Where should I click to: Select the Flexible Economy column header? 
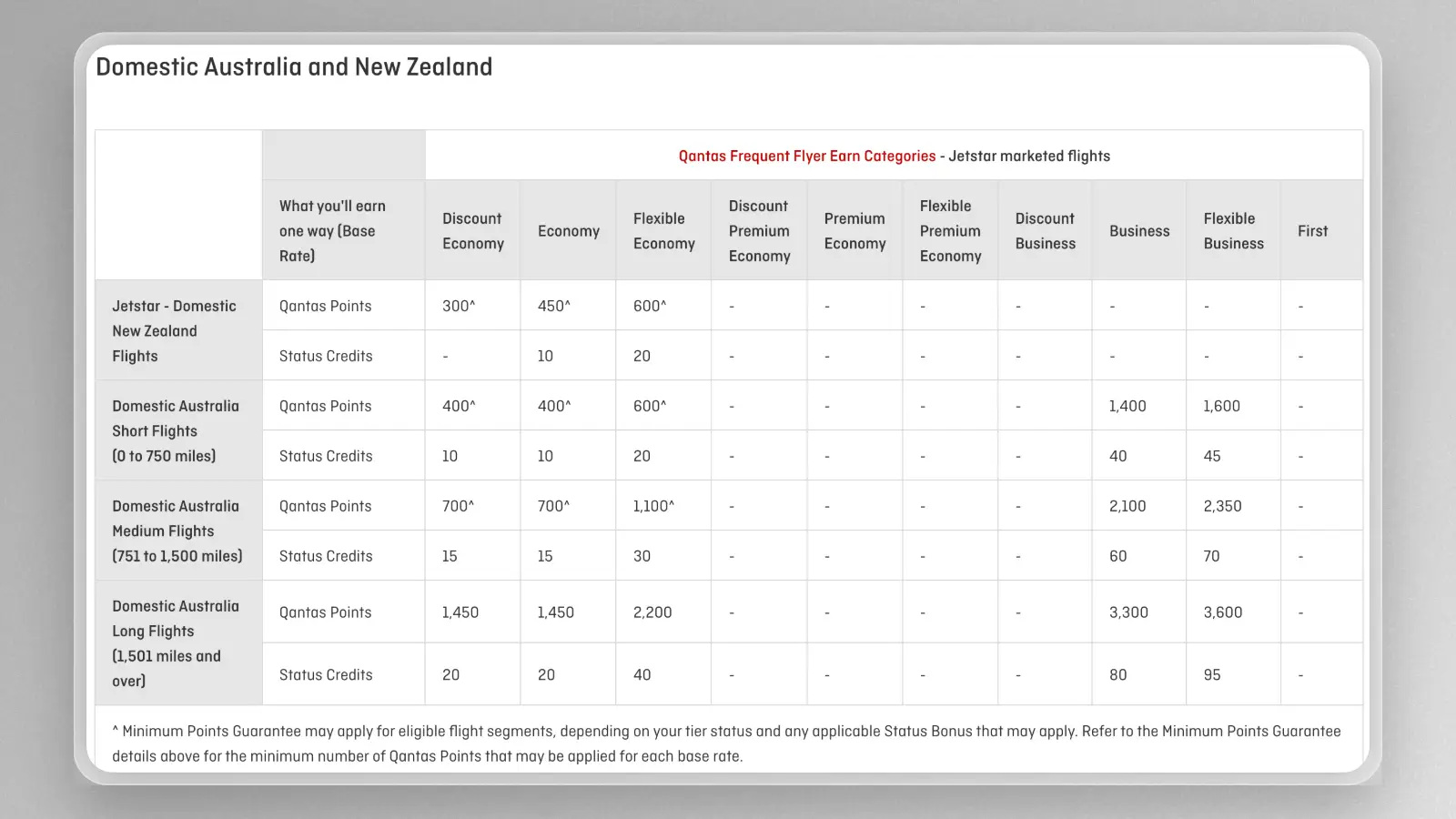click(663, 230)
